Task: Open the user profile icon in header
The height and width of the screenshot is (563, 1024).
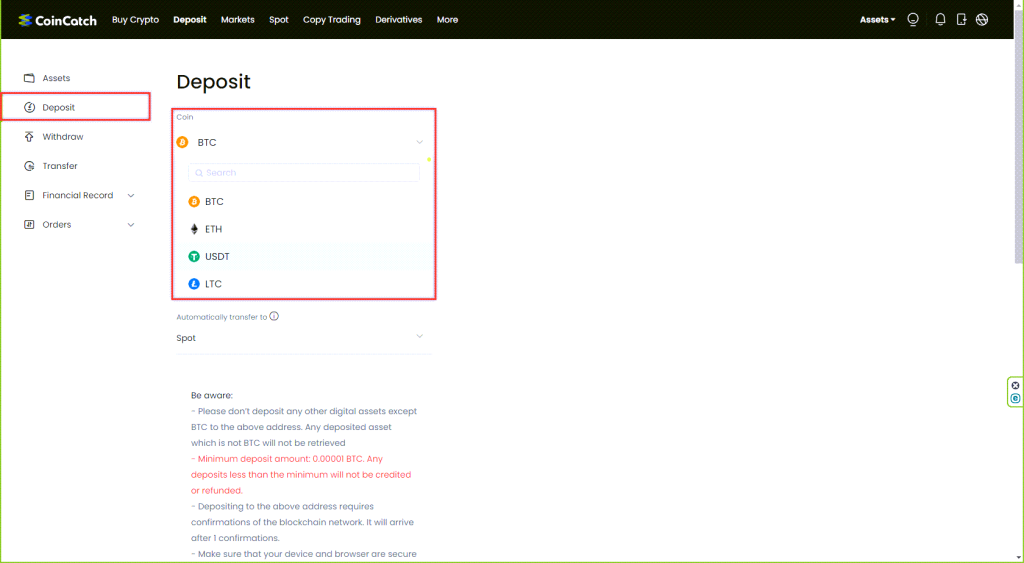Action: coord(912,19)
